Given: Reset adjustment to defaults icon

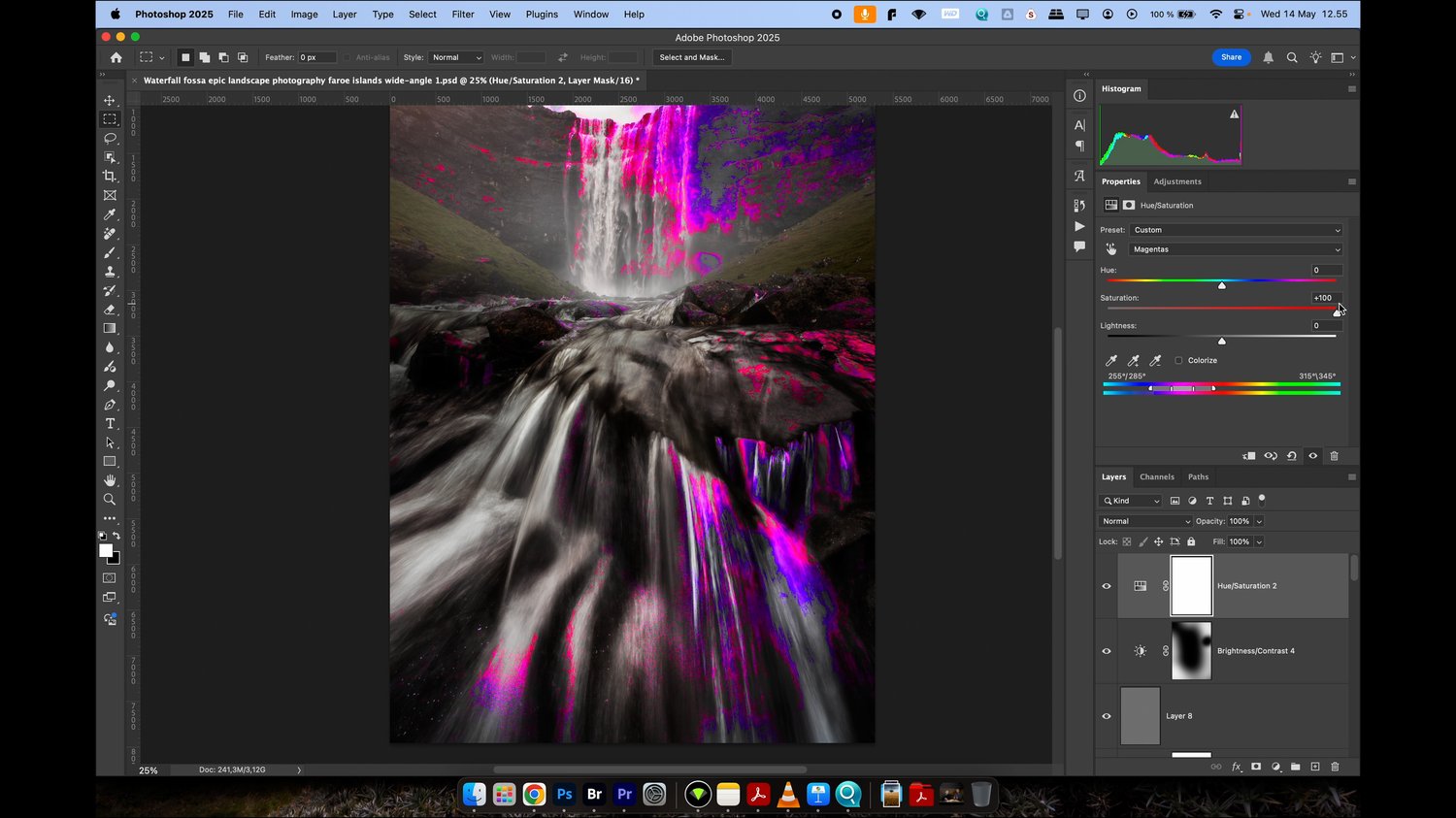Looking at the screenshot, I should (x=1291, y=456).
